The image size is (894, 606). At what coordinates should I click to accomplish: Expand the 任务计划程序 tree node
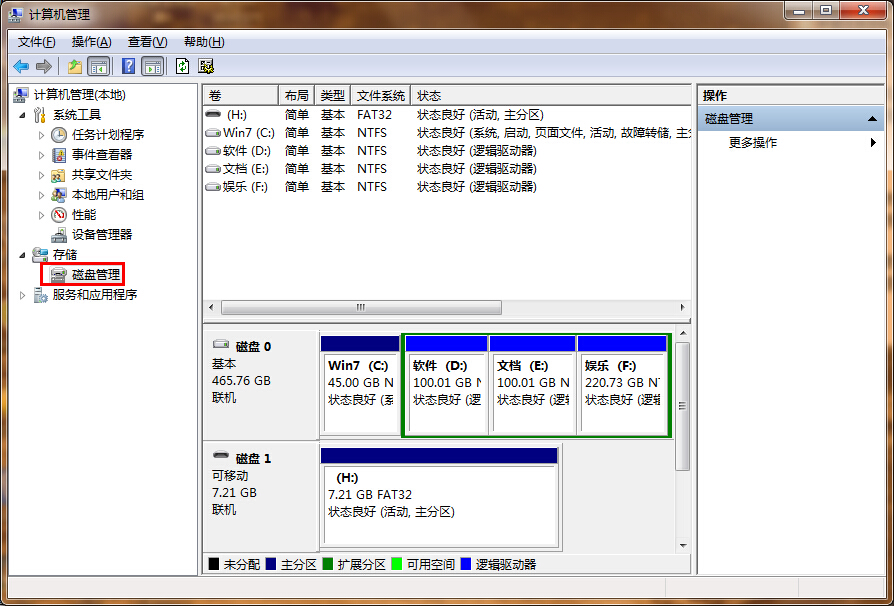41,135
